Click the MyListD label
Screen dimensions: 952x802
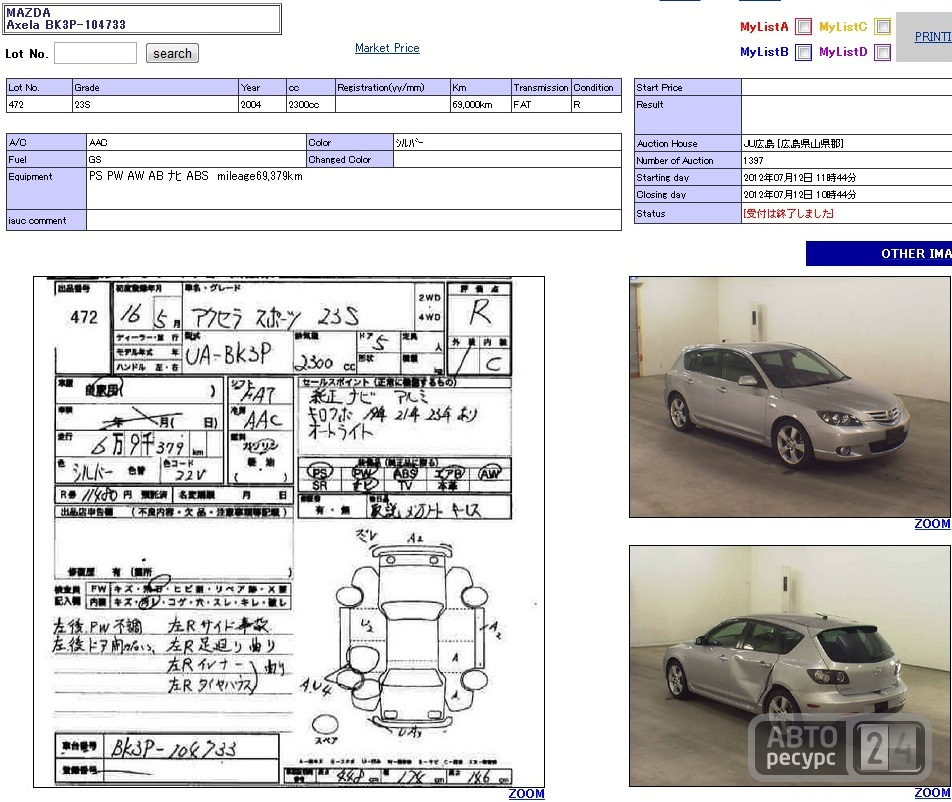click(843, 52)
